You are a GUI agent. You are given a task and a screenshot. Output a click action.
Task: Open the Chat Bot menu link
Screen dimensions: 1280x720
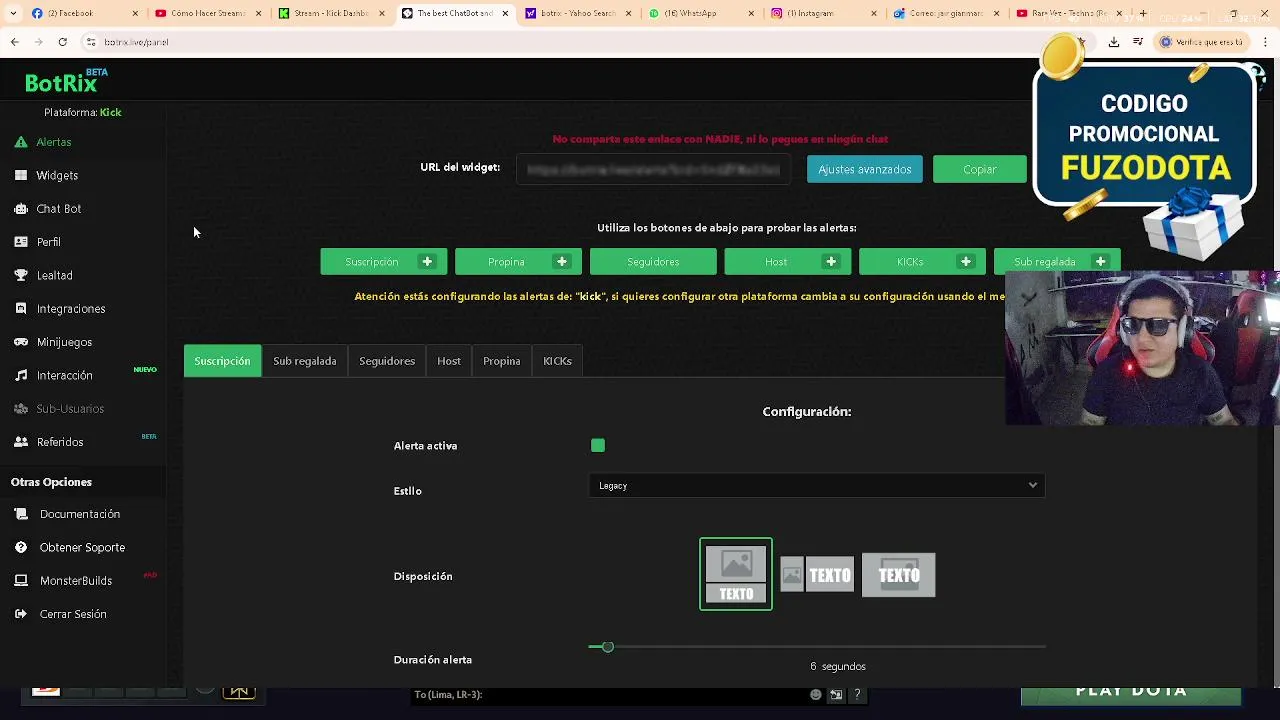point(59,209)
